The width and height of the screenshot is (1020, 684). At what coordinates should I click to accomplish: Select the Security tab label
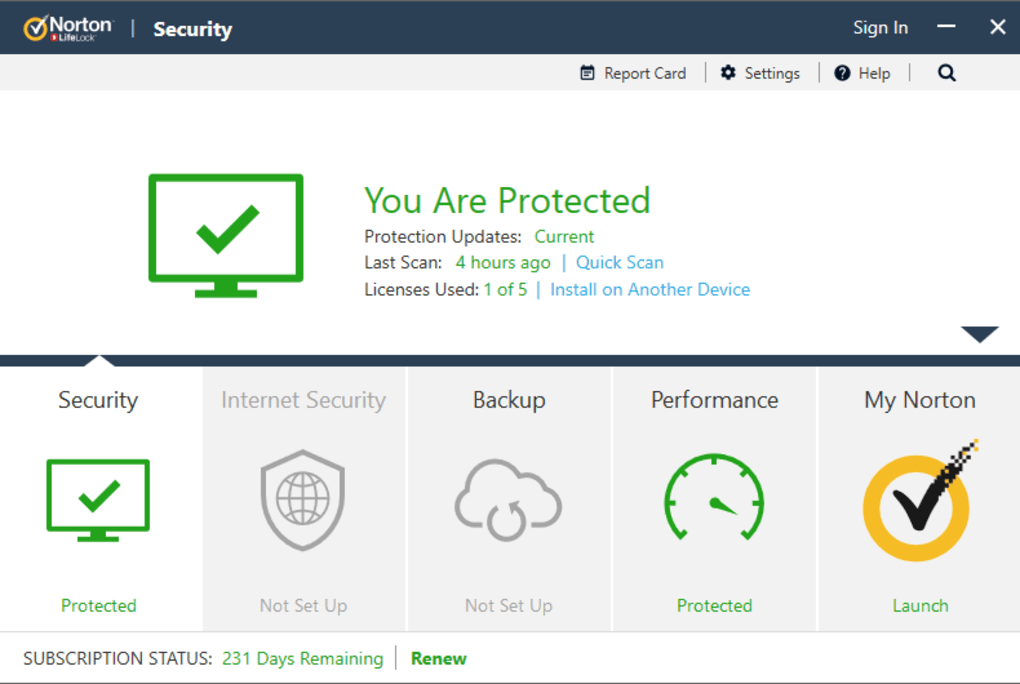coord(98,400)
